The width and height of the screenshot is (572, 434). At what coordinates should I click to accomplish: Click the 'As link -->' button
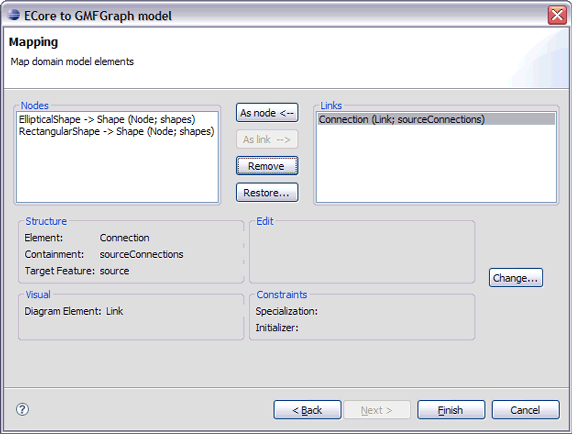pos(267,139)
